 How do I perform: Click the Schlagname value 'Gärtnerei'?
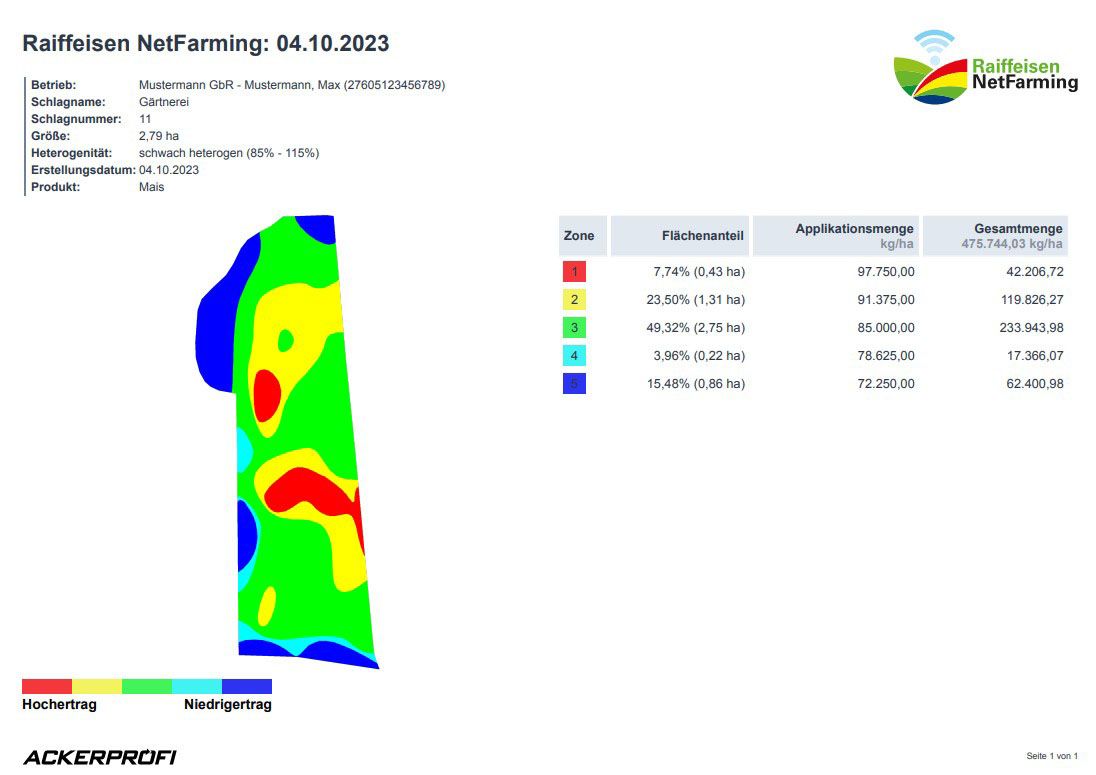[x=164, y=102]
